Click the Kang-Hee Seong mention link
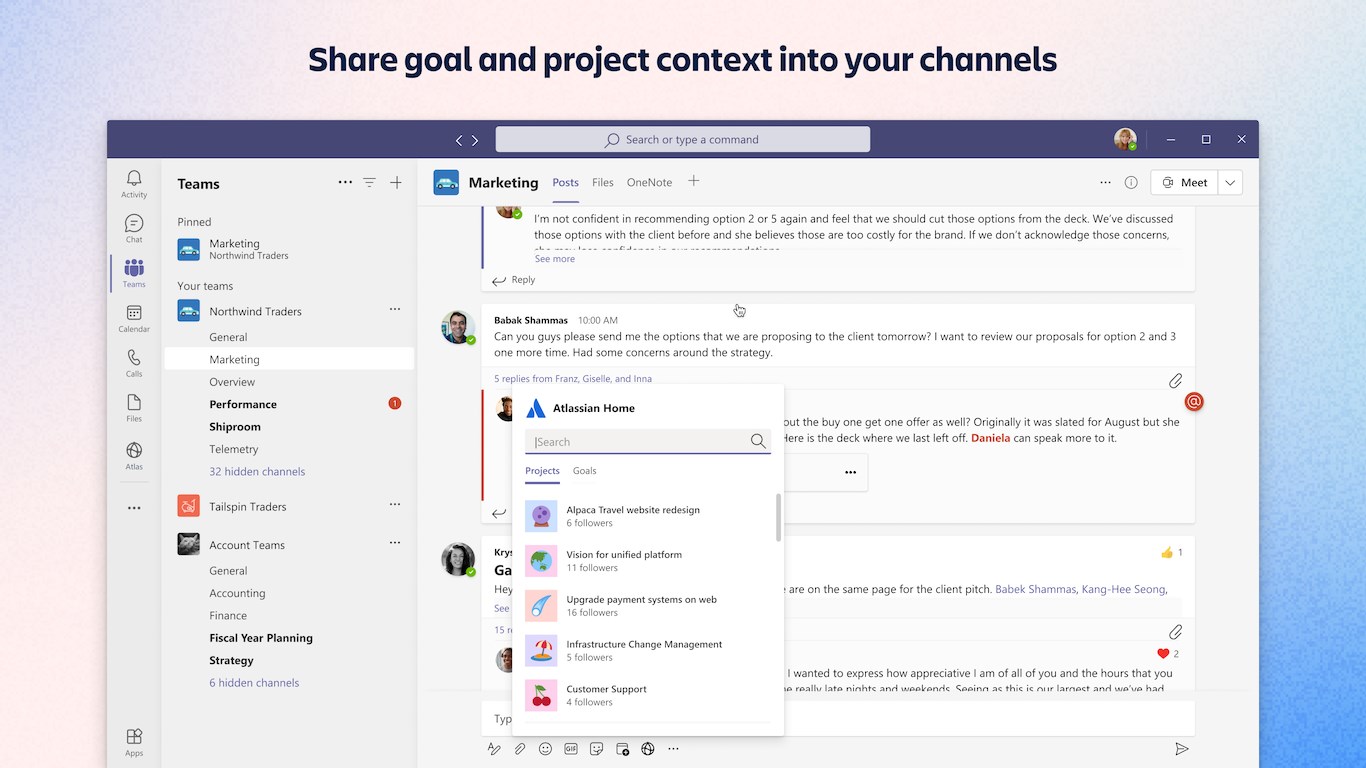The image size is (1366, 768). [x=1123, y=590]
